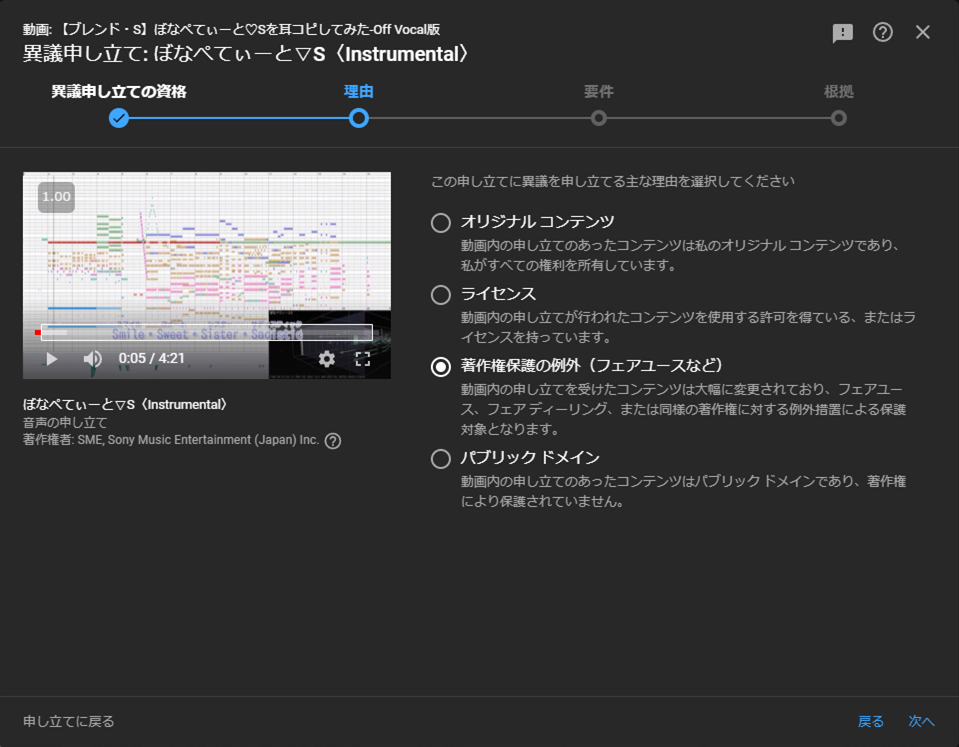Click 申し立てに戻る link
Image resolution: width=959 pixels, height=747 pixels.
68,721
